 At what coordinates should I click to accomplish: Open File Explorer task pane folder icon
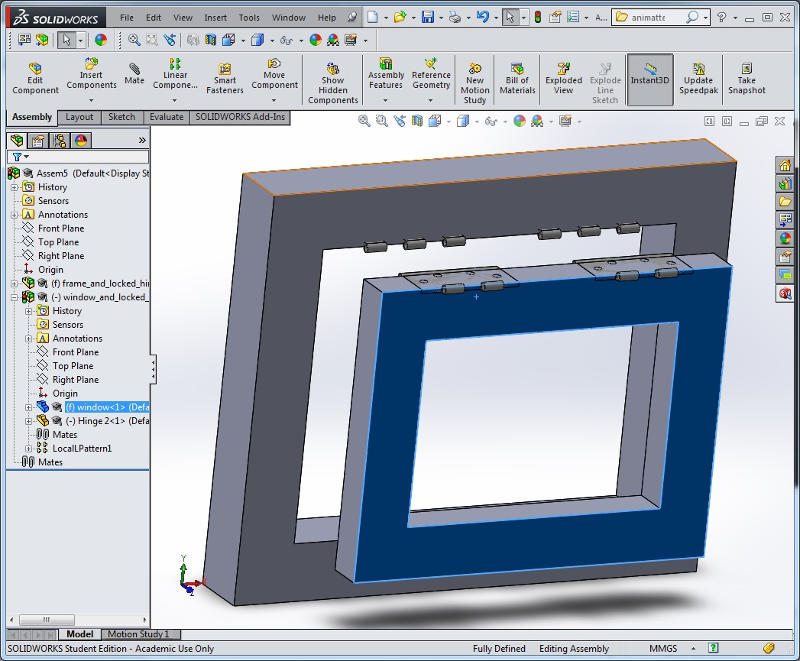point(785,201)
